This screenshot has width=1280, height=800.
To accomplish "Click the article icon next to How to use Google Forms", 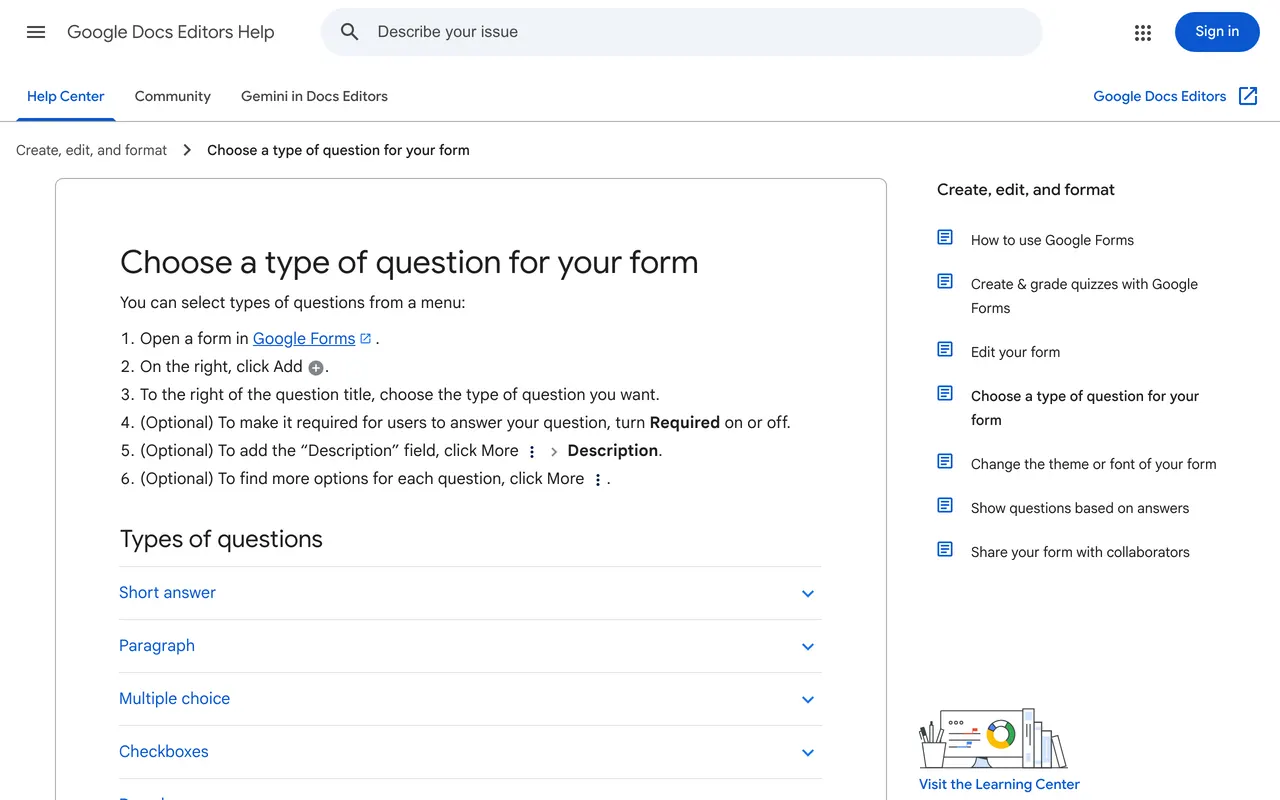I will coord(945,237).
